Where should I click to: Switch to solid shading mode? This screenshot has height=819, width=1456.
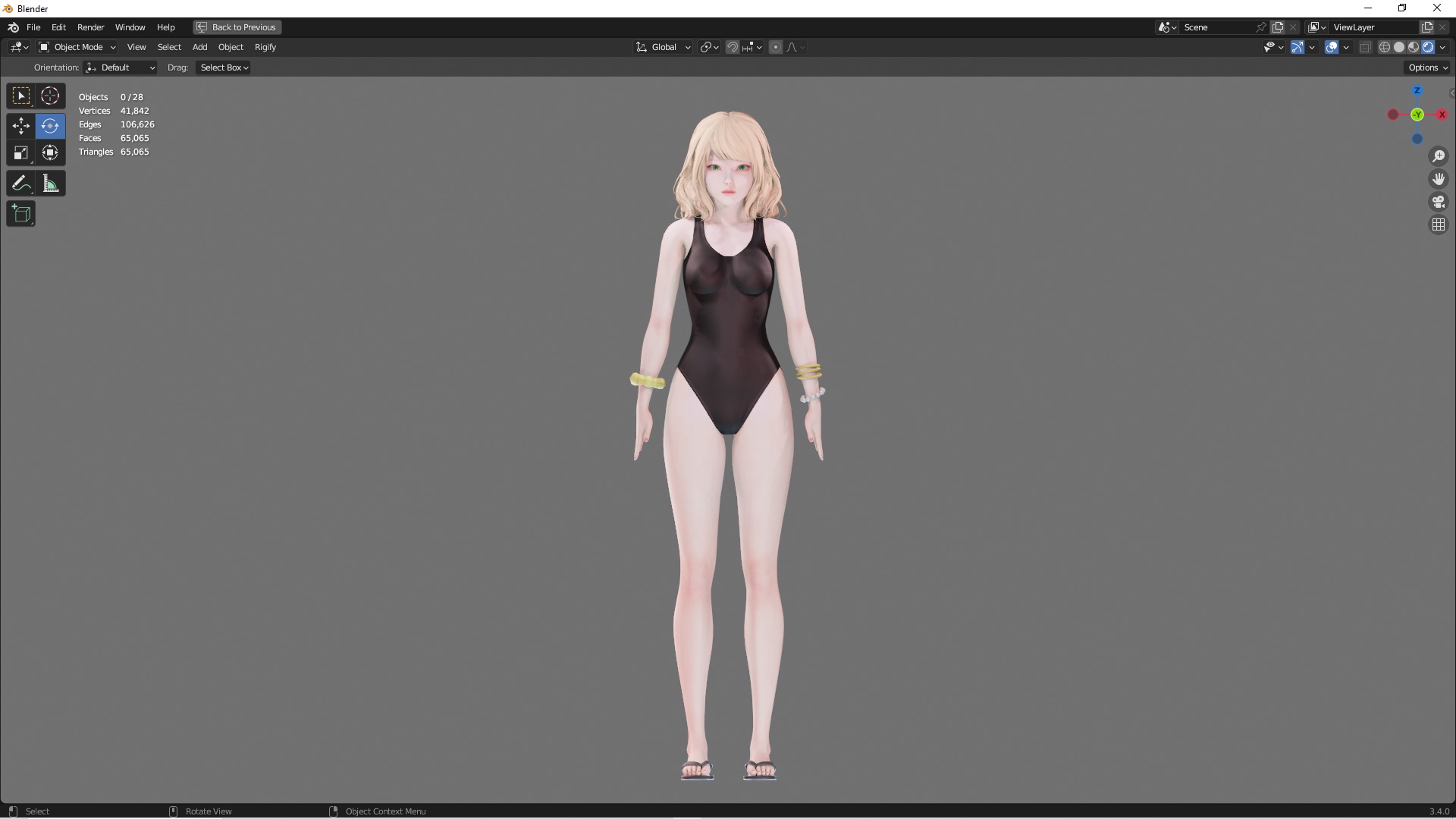click(x=1399, y=47)
